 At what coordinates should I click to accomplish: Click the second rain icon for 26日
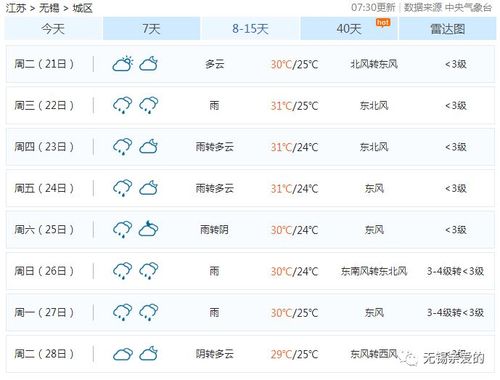pos(148,271)
